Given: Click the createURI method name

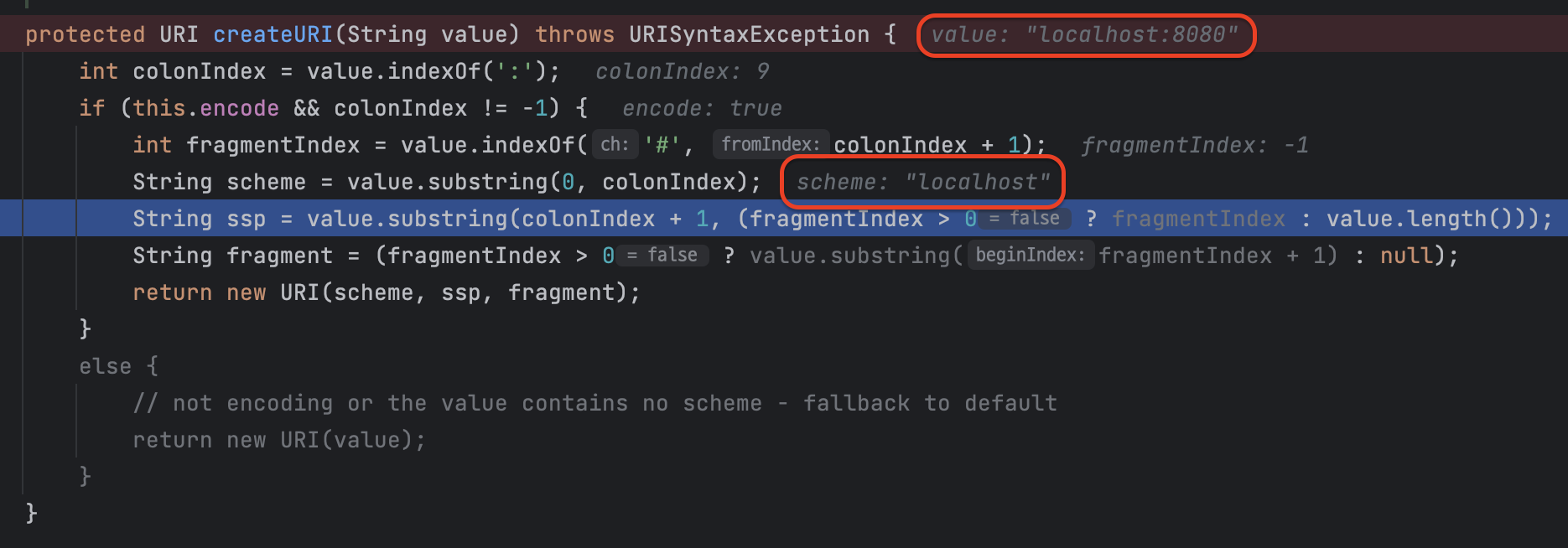Looking at the screenshot, I should click(273, 34).
